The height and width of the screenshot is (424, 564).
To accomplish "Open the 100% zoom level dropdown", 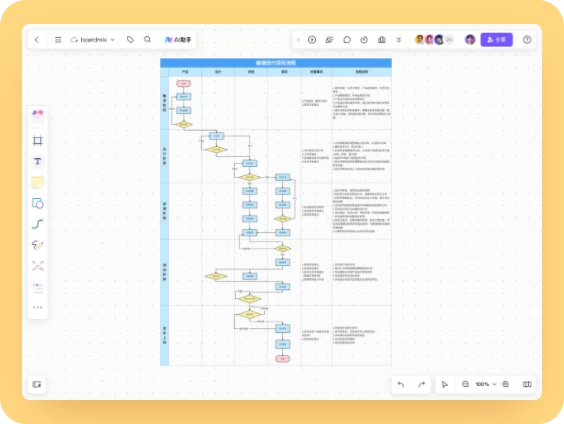I will click(486, 384).
